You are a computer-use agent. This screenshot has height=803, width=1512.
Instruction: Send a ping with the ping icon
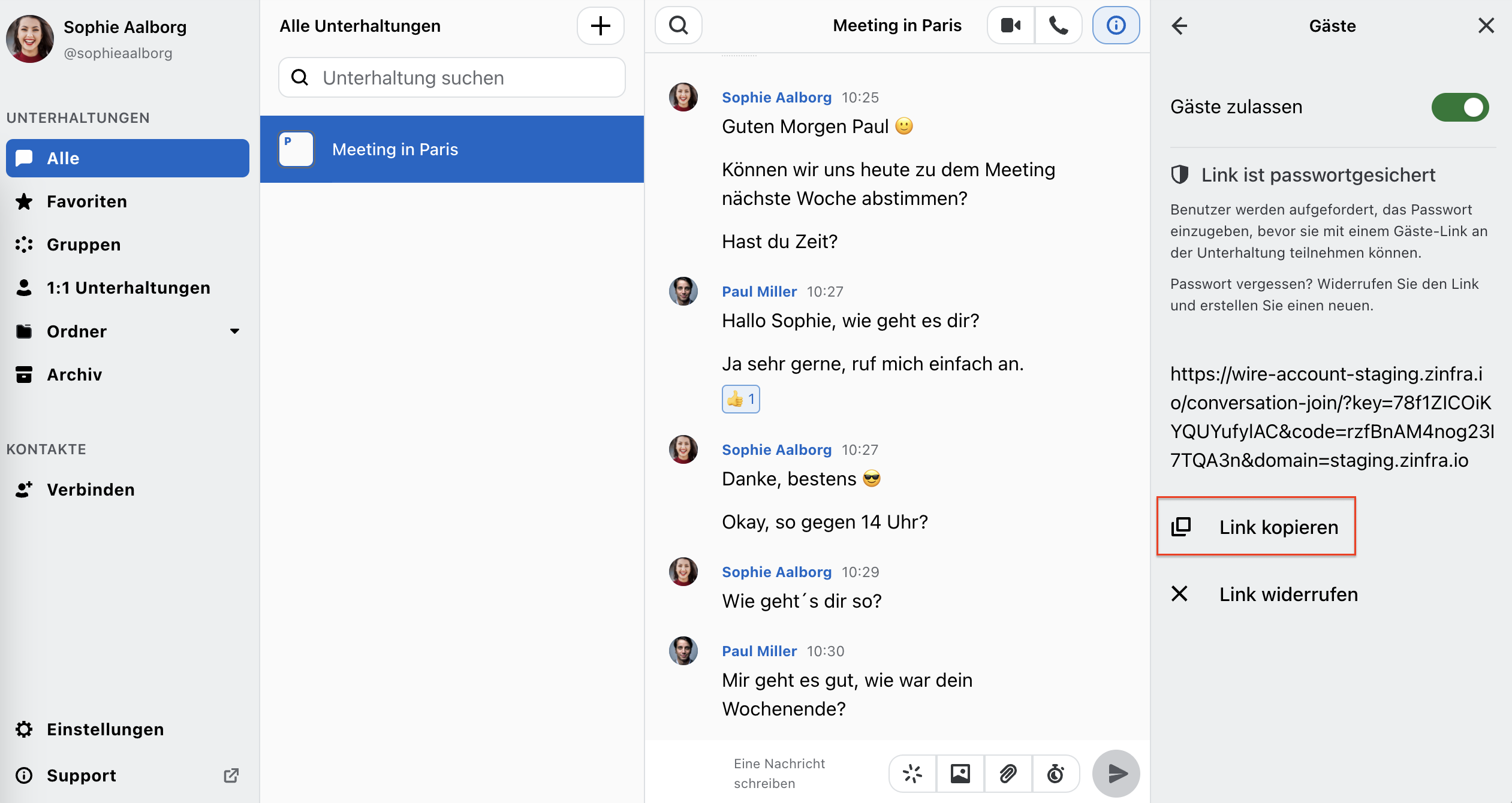912,774
